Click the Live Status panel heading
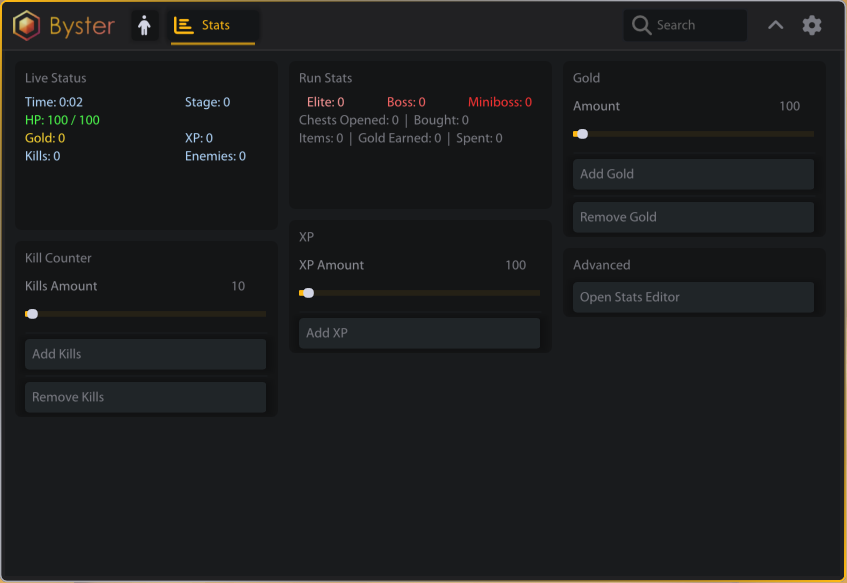Viewport: 847px width, 583px height. click(x=56, y=78)
